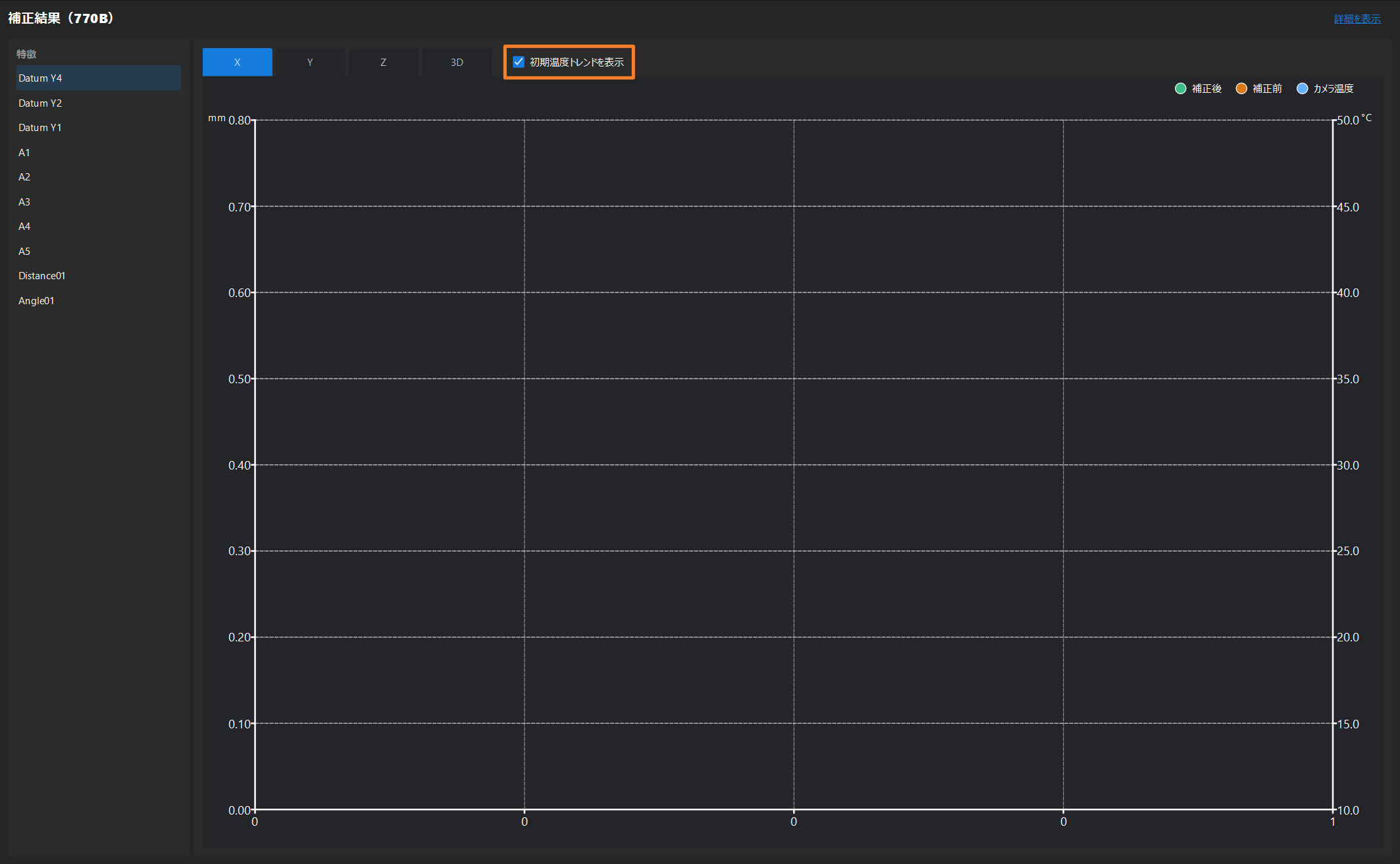Screen dimensions: 1400x864
Task: Select feature A1
Action: tap(99, 152)
